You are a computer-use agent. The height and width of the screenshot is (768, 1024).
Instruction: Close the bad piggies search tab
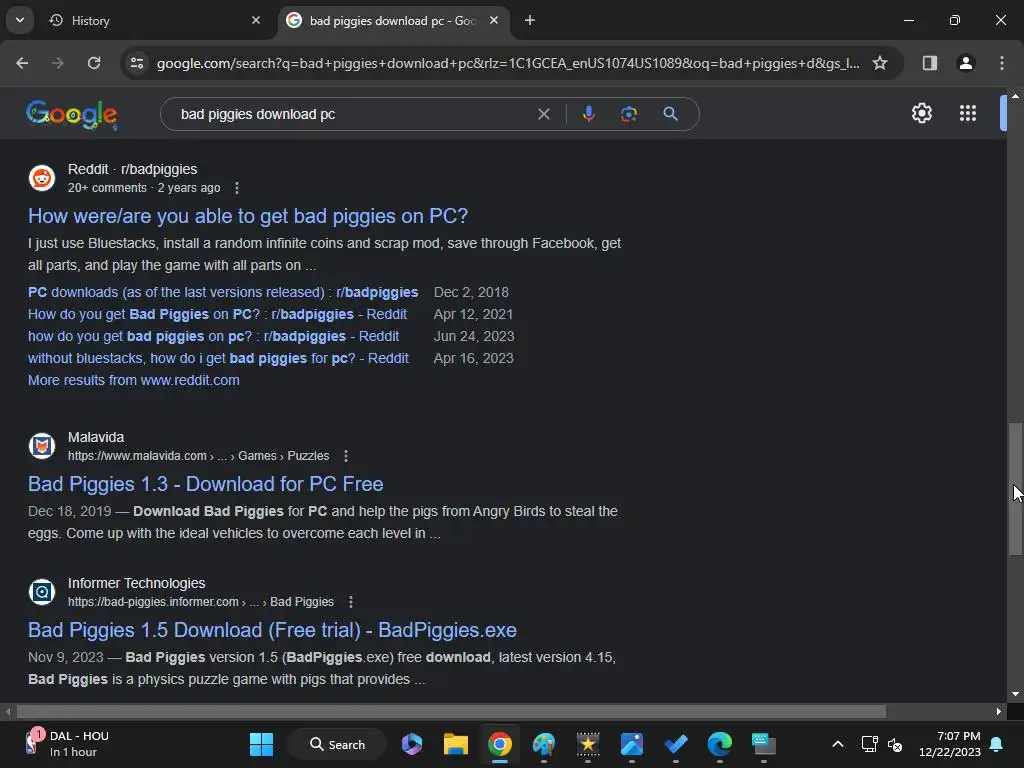(x=494, y=21)
